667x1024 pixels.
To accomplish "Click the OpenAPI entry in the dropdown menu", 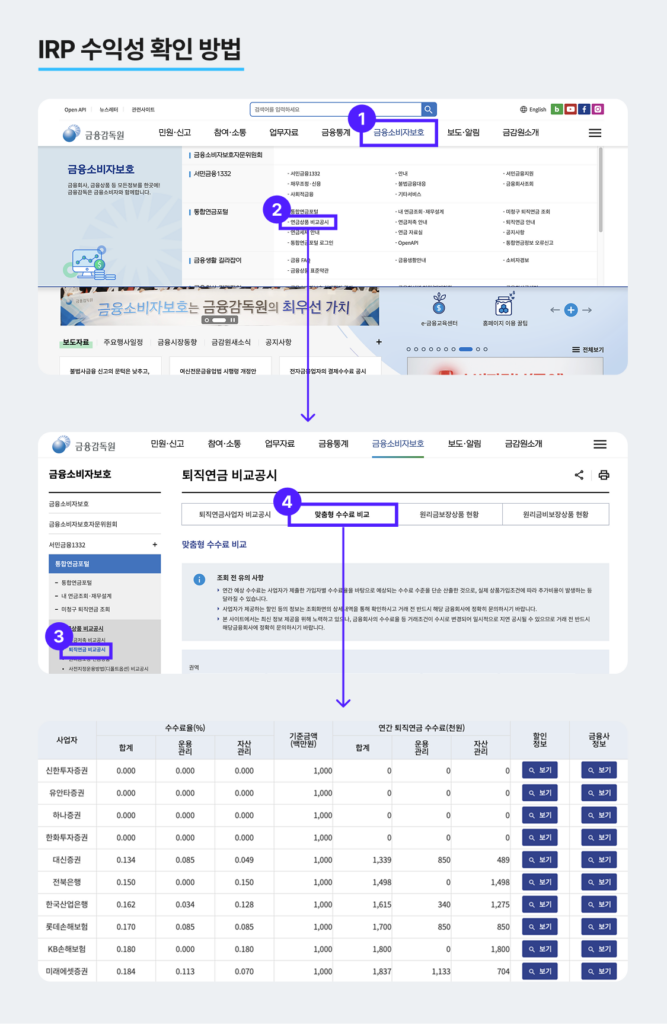I will click(408, 243).
